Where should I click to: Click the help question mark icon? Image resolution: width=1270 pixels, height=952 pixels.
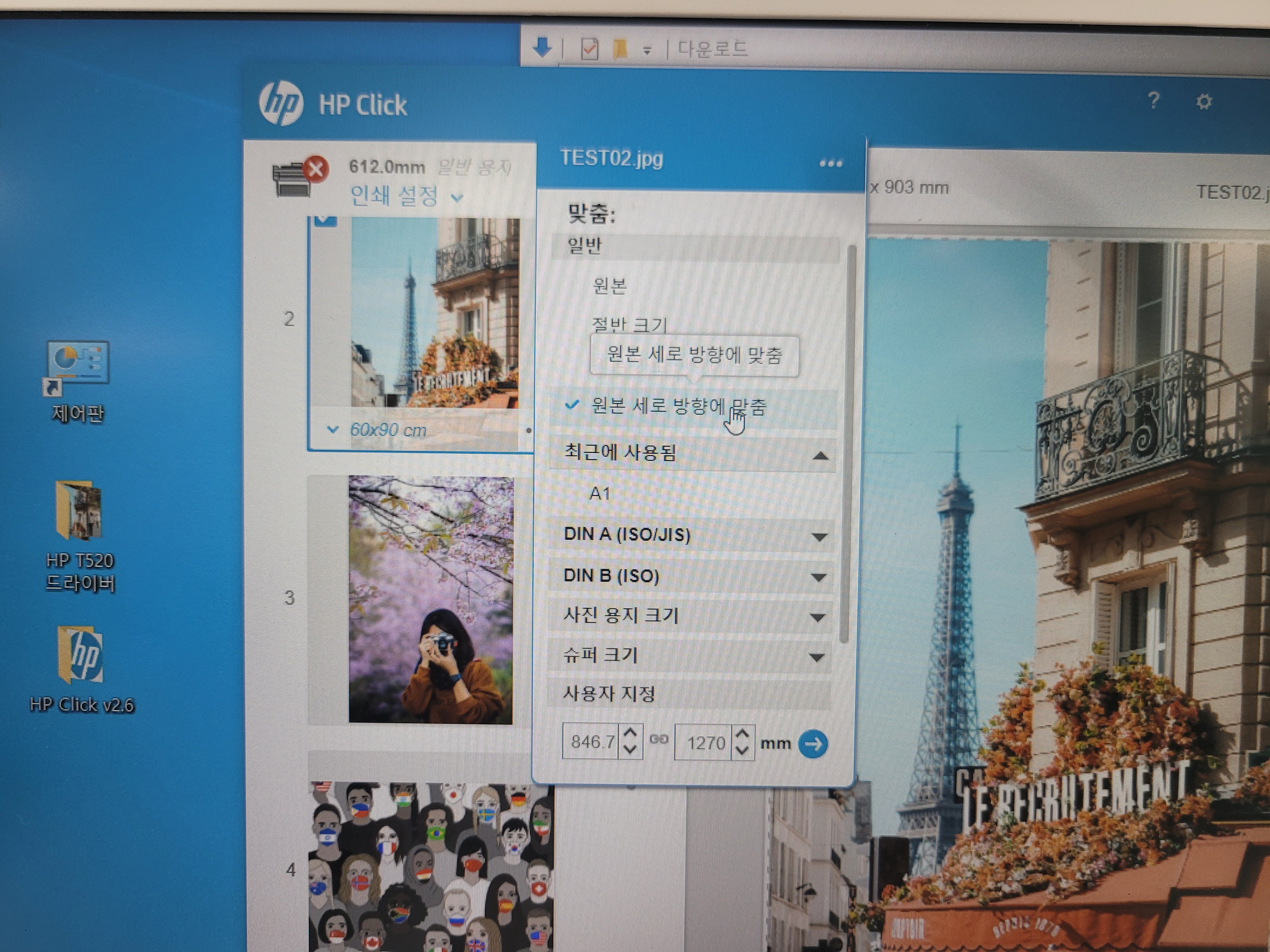pyautogui.click(x=1153, y=101)
